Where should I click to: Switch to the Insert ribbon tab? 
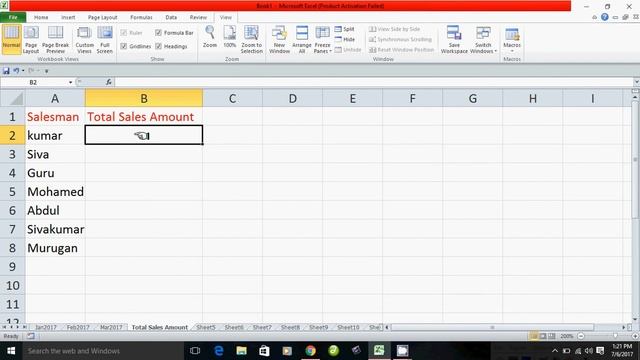coord(68,17)
